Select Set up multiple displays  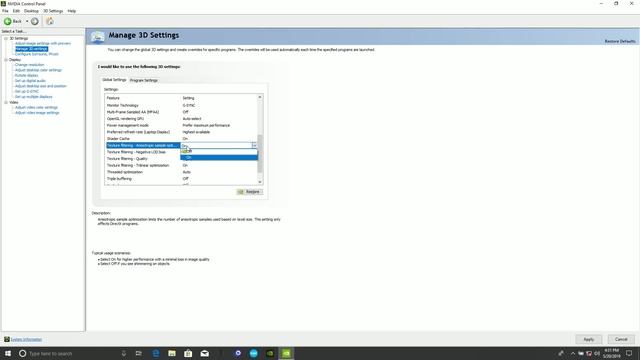click(x=33, y=97)
